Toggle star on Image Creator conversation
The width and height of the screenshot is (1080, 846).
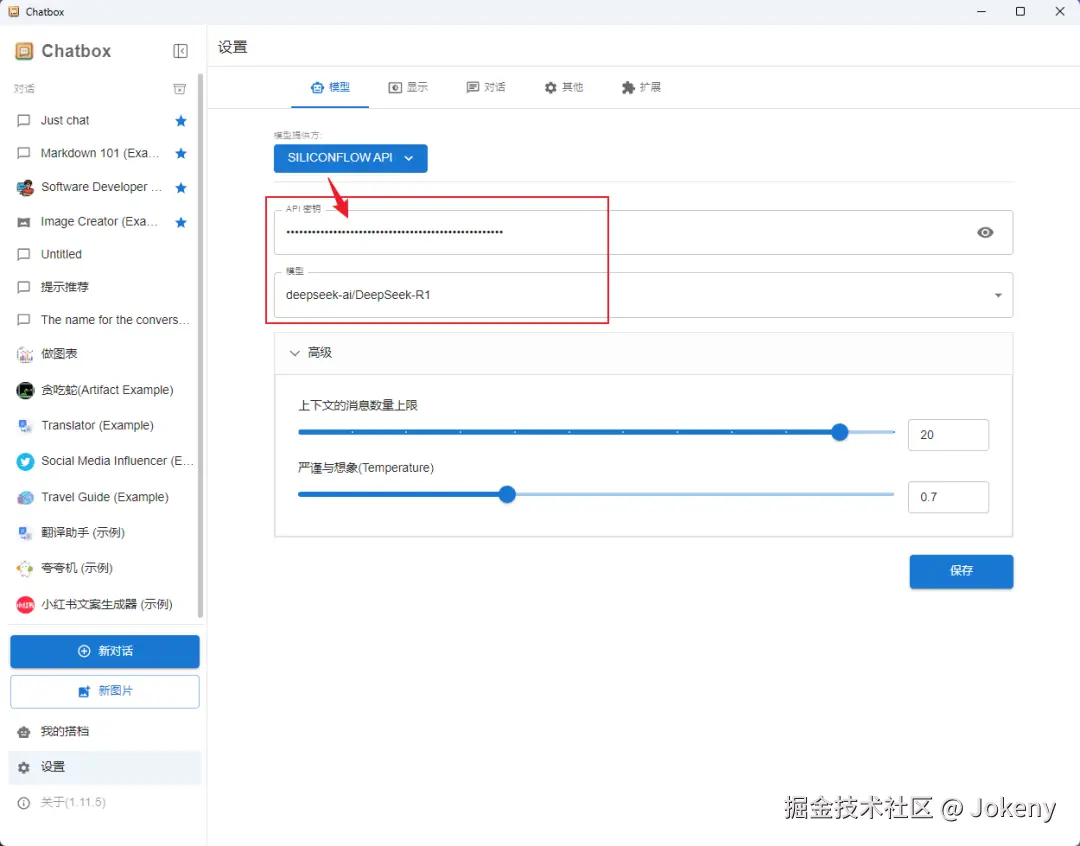point(181,222)
